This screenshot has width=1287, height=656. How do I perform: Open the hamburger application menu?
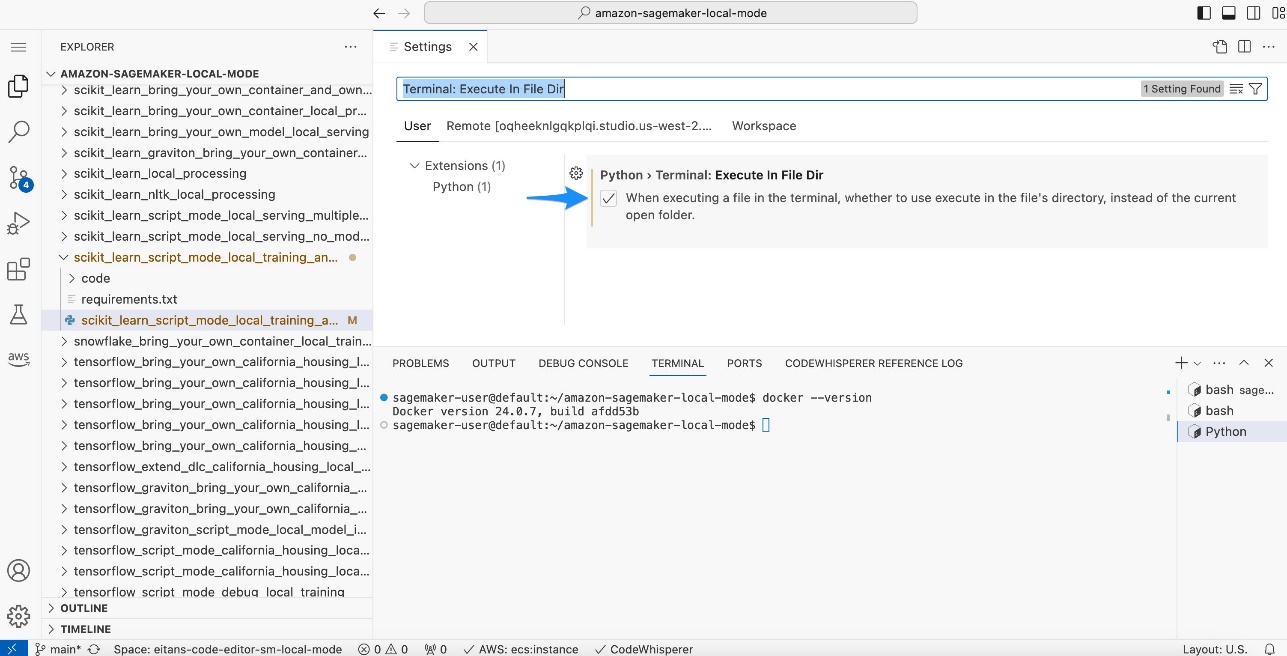click(x=18, y=47)
